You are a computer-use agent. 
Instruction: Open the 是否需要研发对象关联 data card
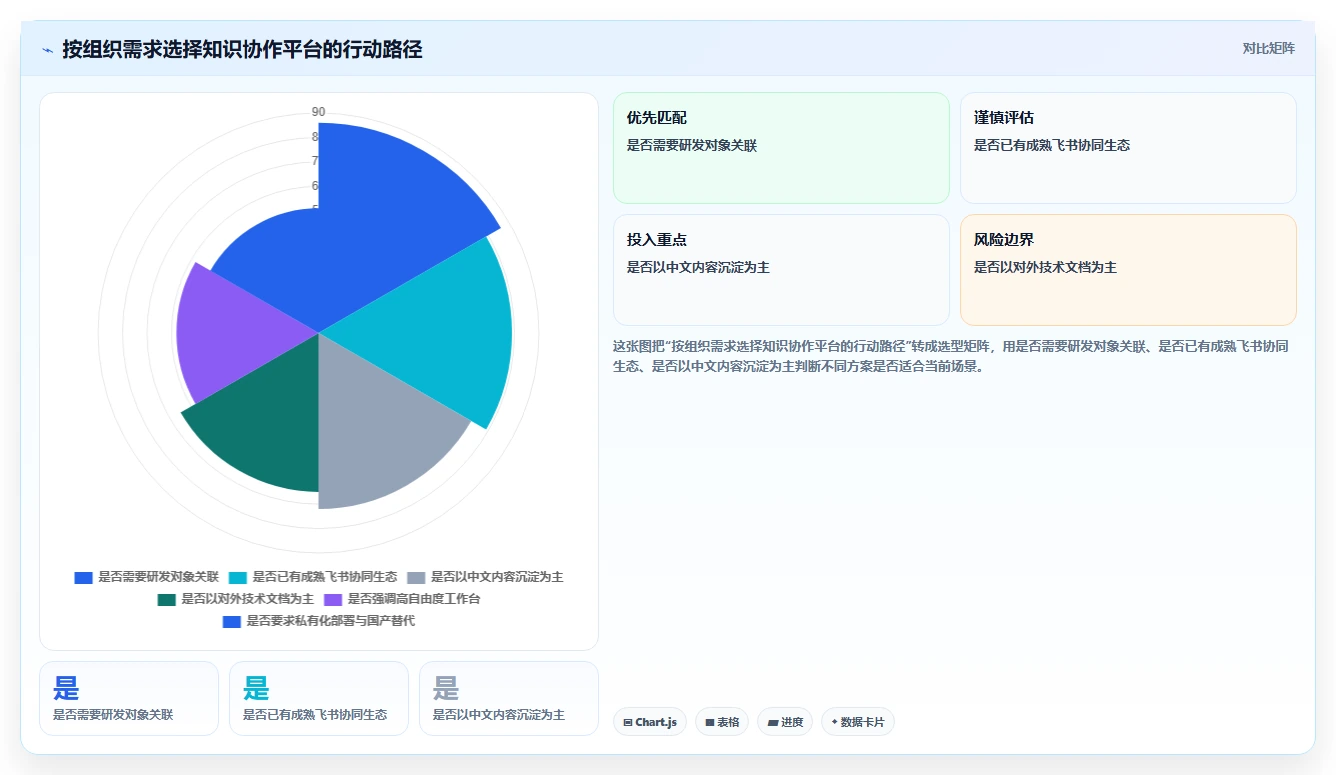129,698
